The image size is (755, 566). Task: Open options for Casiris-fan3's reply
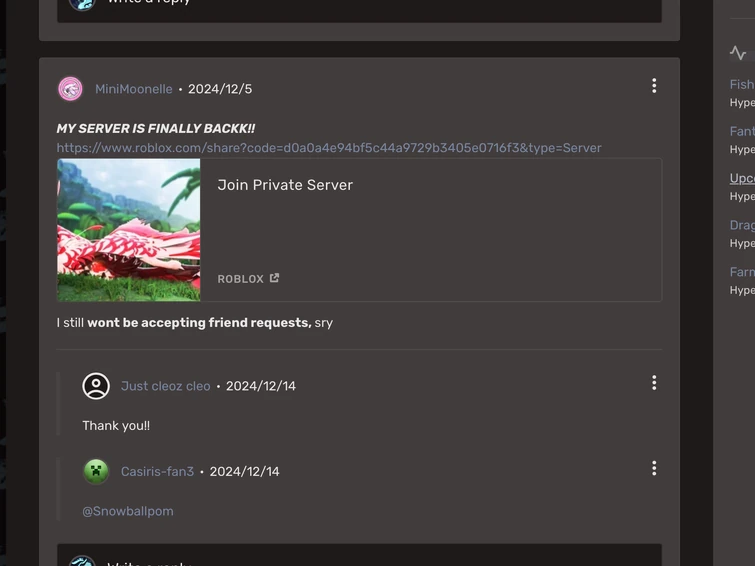pyautogui.click(x=654, y=468)
